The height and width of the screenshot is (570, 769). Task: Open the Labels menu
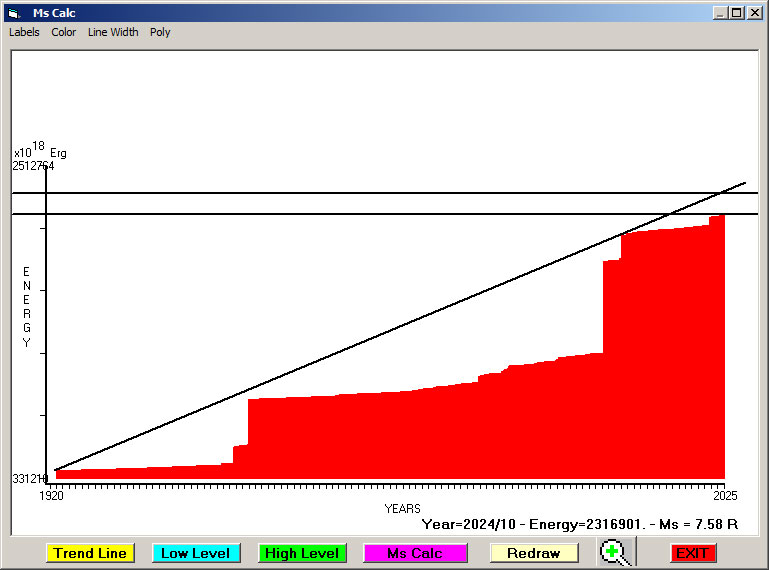[24, 32]
